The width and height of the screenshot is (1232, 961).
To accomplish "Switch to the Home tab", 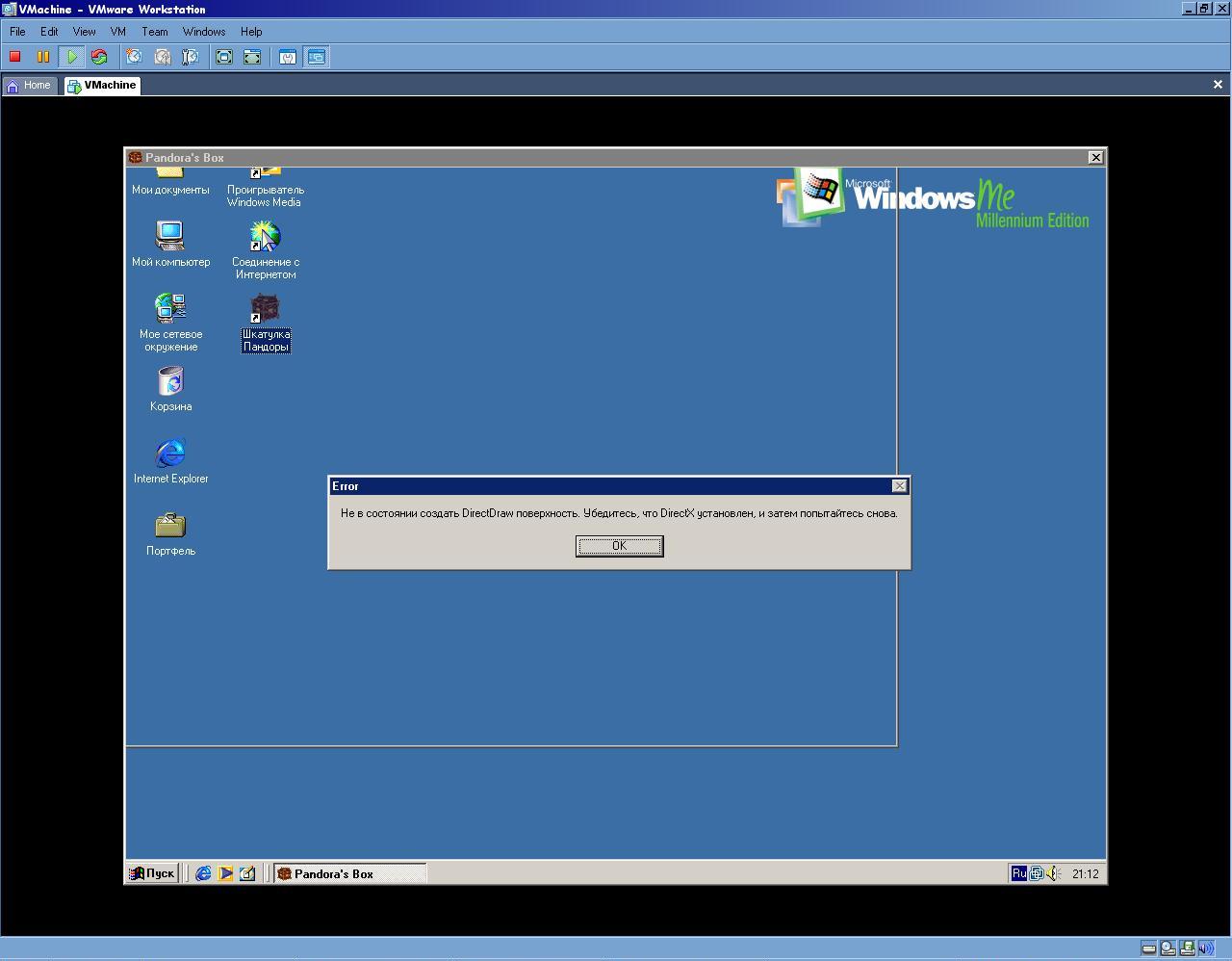I will pos(29,86).
